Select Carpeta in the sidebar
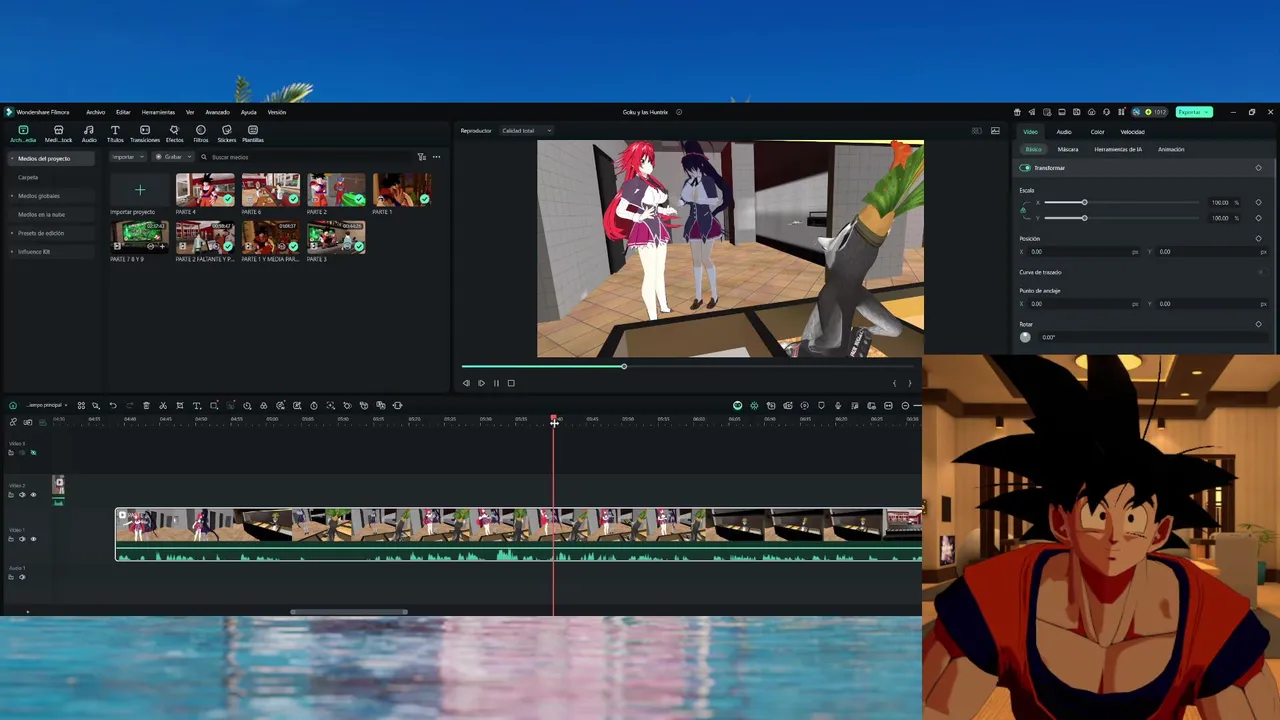This screenshot has height=720, width=1280. (x=28, y=178)
